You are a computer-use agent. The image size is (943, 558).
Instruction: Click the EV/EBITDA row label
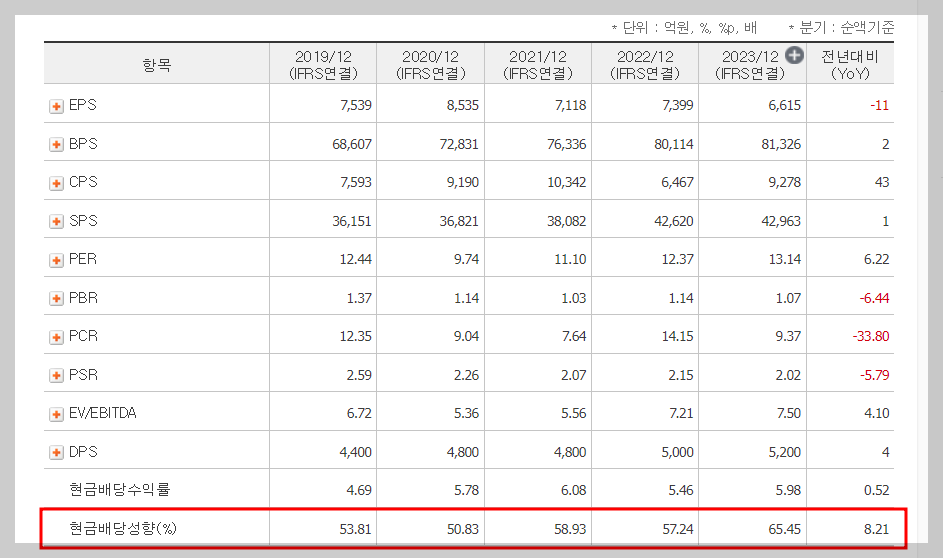tap(103, 413)
